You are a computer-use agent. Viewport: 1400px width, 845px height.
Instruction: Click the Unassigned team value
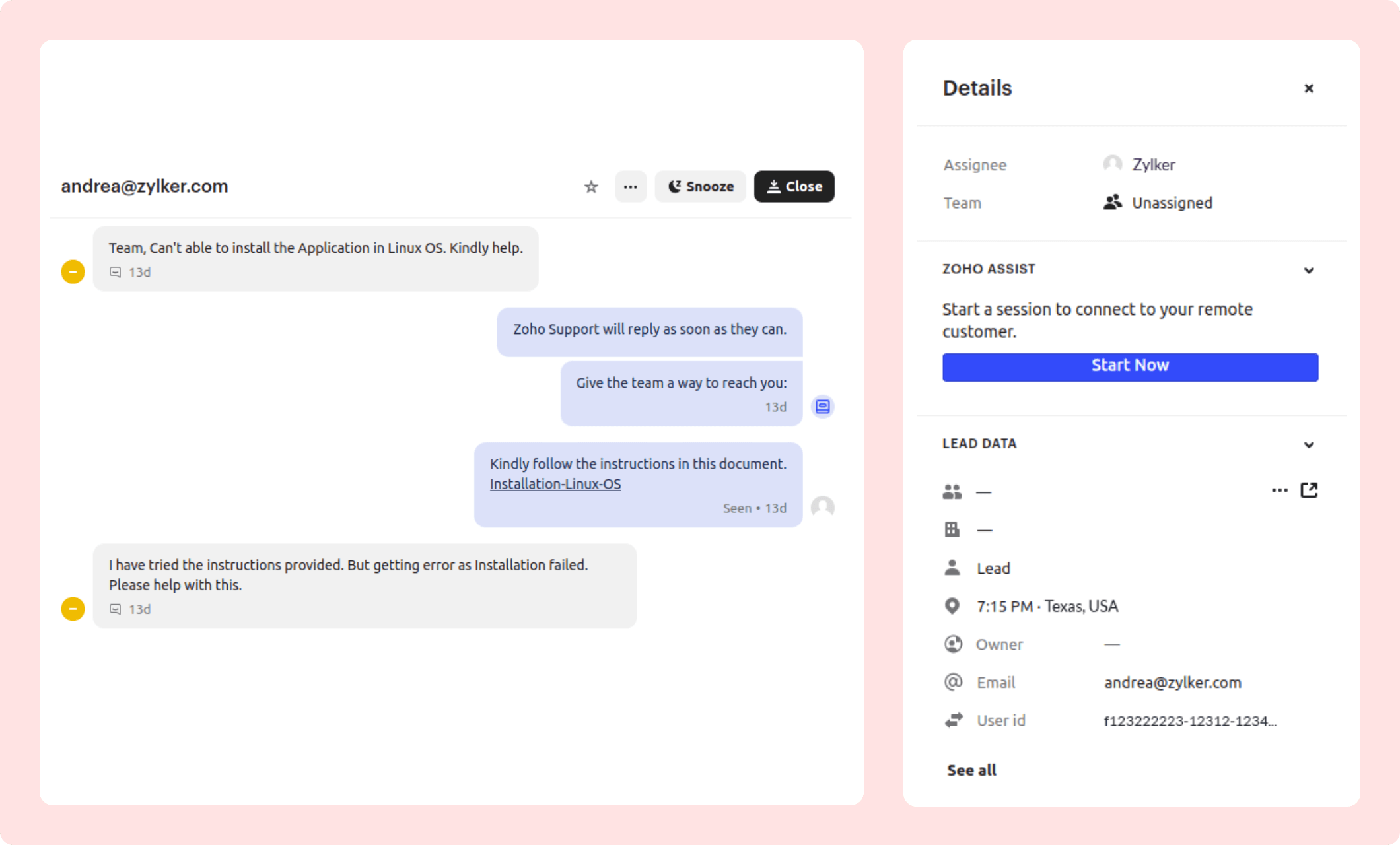pyautogui.click(x=1172, y=203)
